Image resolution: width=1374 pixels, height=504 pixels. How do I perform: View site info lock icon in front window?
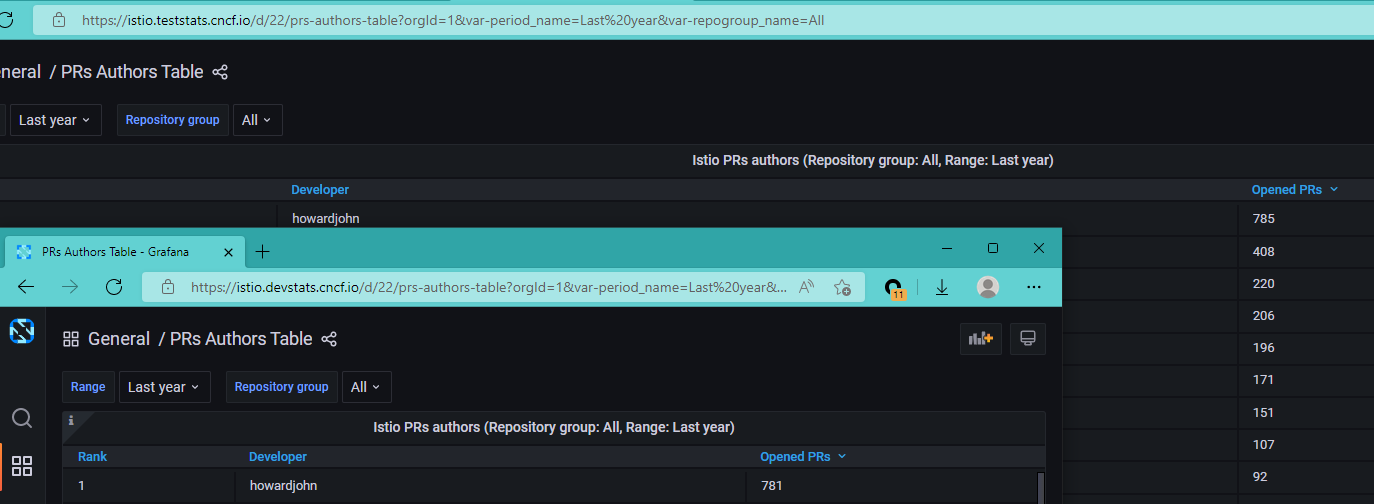point(169,287)
